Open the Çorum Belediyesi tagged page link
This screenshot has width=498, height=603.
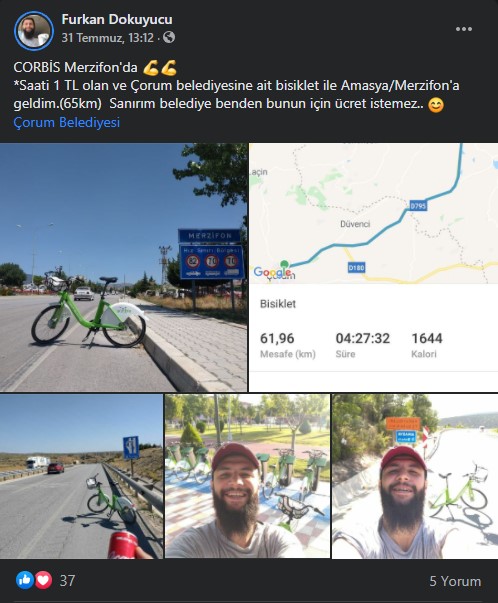(x=67, y=122)
